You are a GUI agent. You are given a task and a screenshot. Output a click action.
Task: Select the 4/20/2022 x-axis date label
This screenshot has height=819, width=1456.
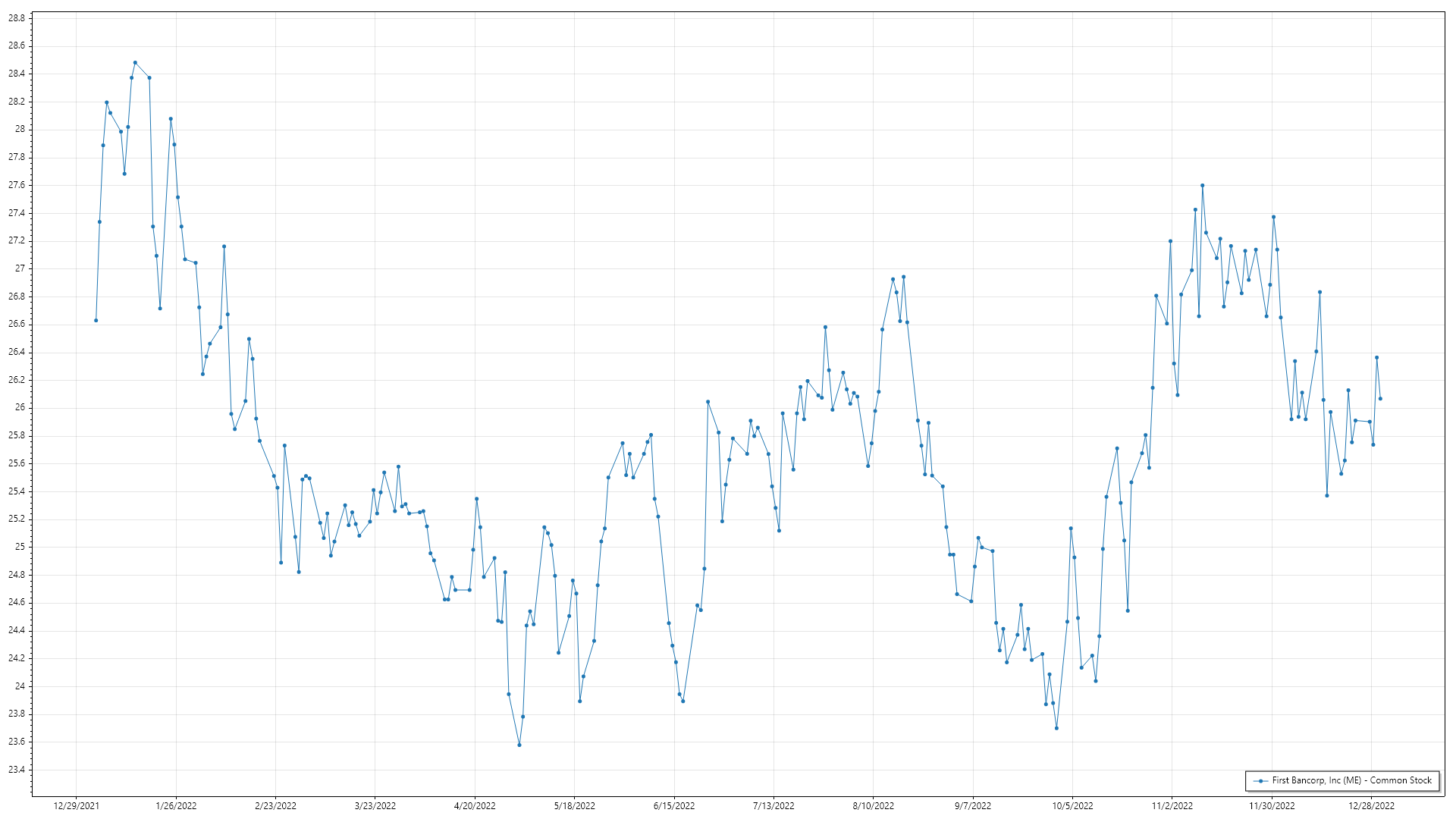coord(475,806)
